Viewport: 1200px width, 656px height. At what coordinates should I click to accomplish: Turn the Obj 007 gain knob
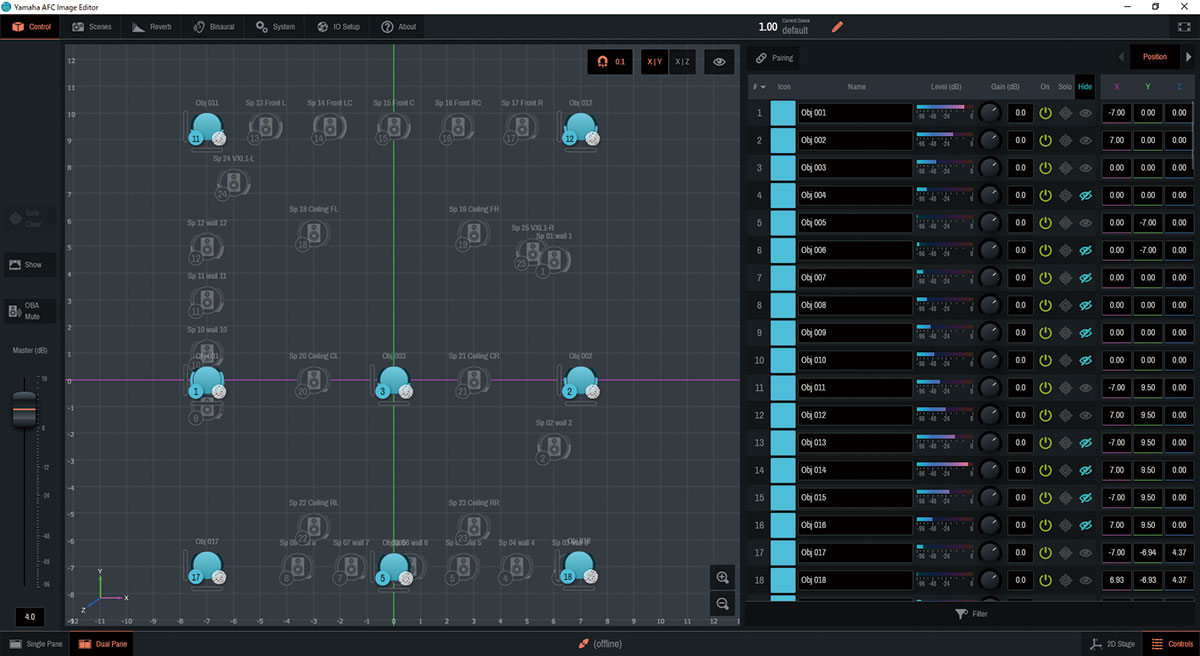[990, 278]
